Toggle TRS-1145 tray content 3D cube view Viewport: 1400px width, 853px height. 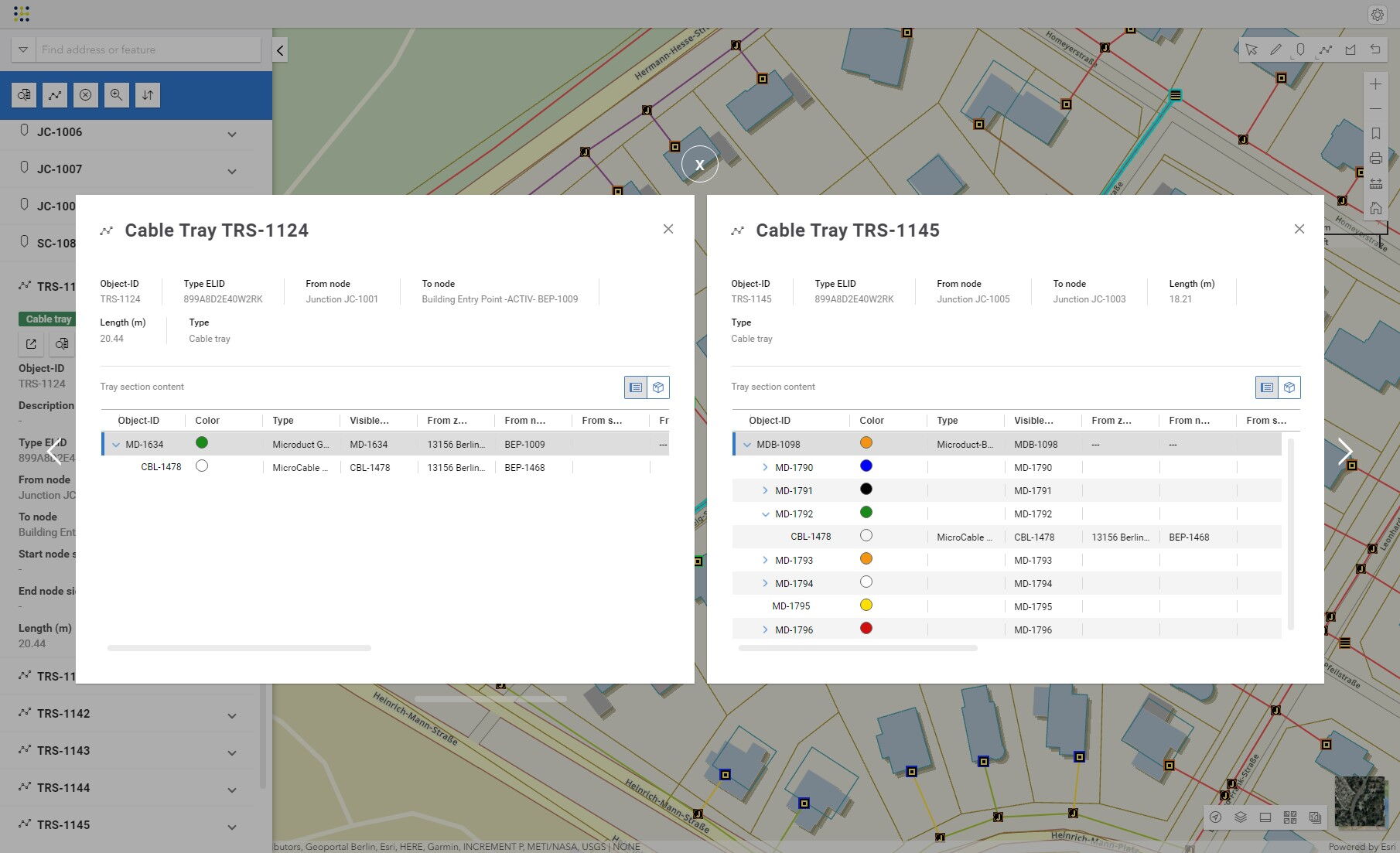pyautogui.click(x=1289, y=387)
